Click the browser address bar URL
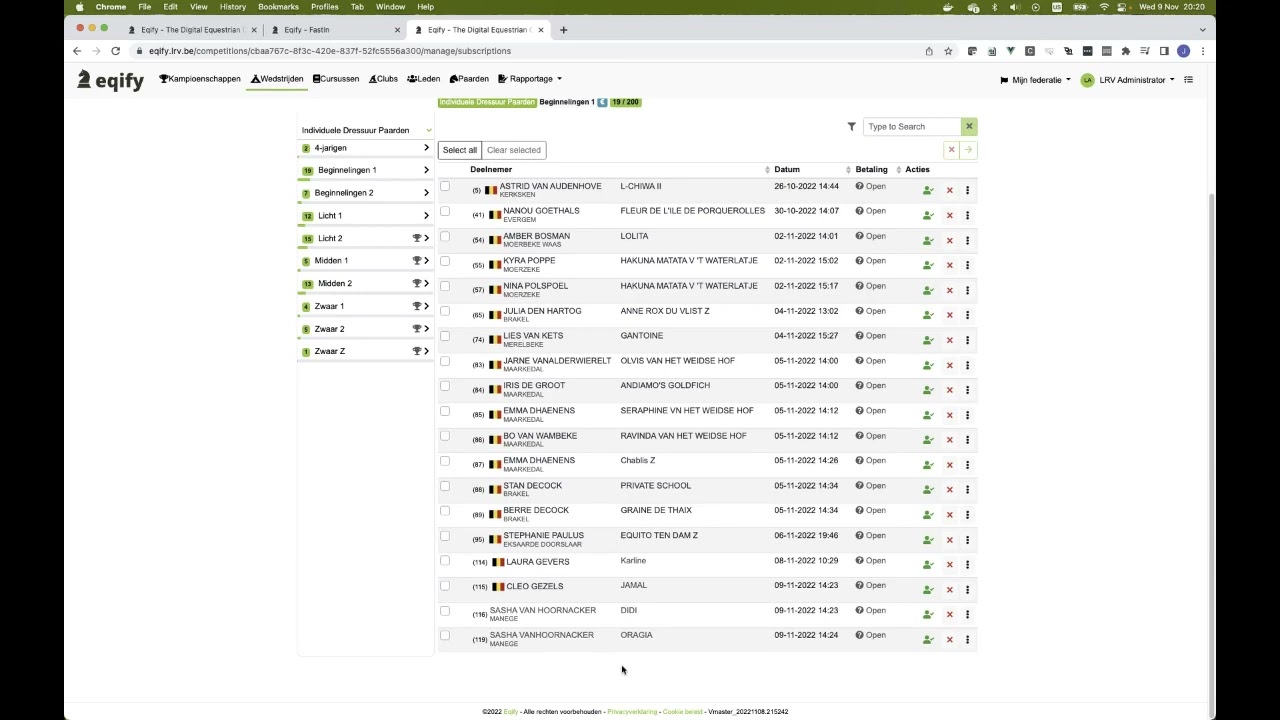 pyautogui.click(x=330, y=51)
